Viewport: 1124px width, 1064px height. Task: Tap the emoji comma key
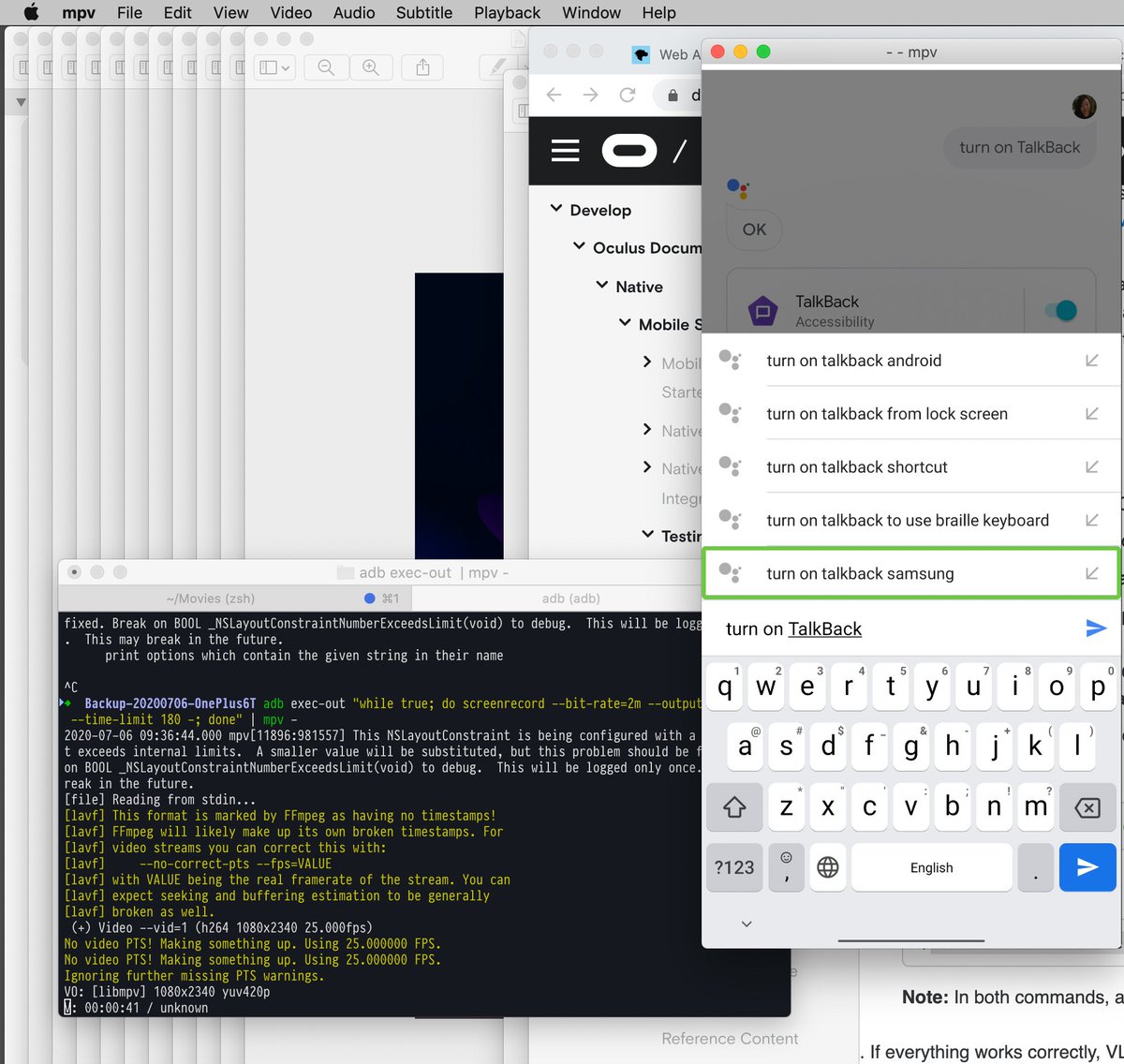(786, 867)
